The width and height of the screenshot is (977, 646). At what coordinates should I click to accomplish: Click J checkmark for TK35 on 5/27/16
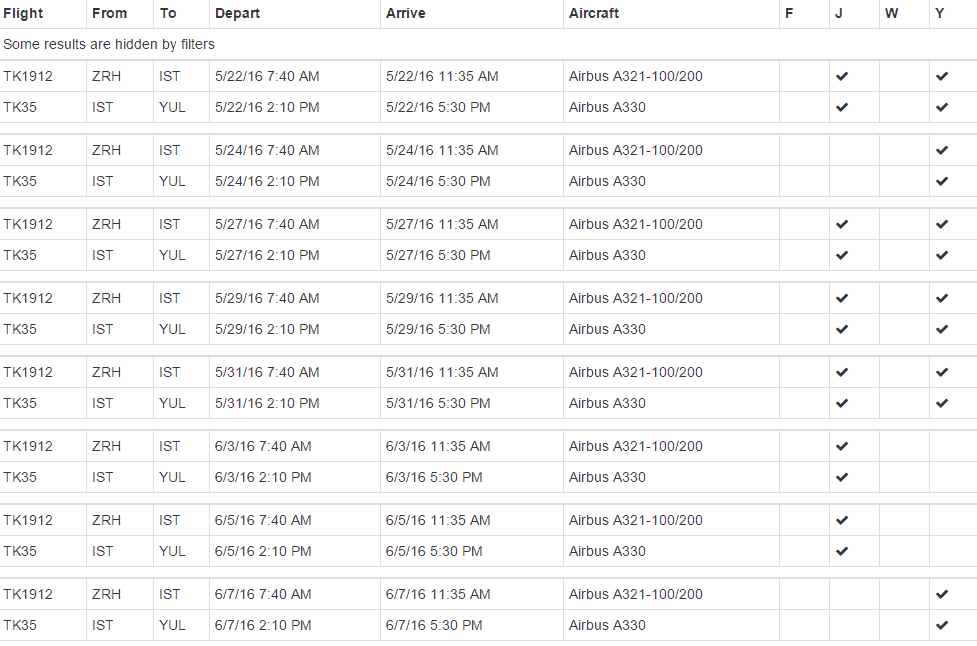pos(842,256)
